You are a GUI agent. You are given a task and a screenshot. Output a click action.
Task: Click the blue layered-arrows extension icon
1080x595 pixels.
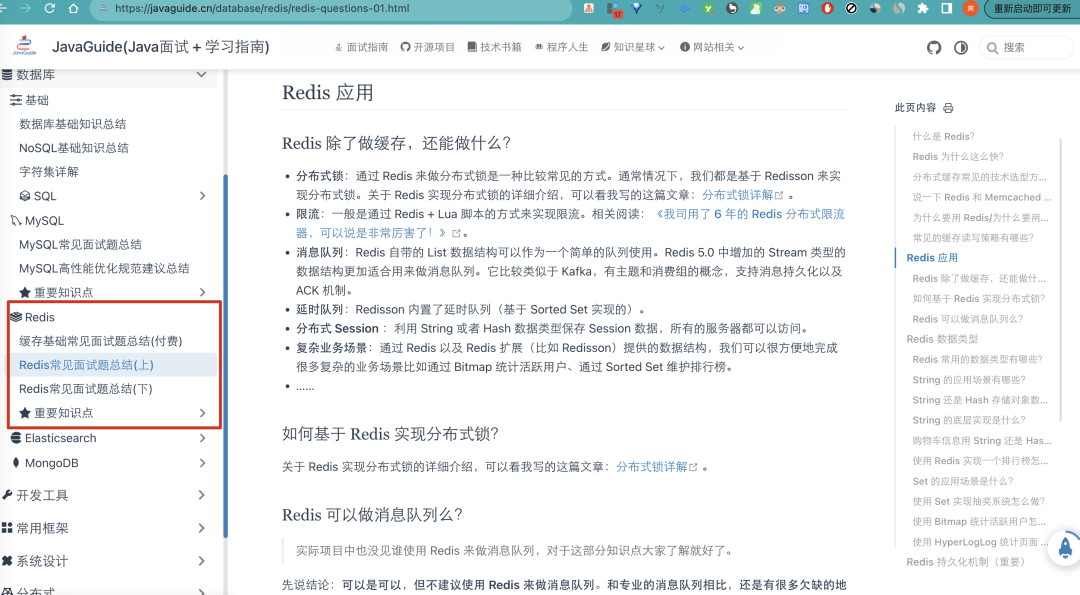pos(684,8)
